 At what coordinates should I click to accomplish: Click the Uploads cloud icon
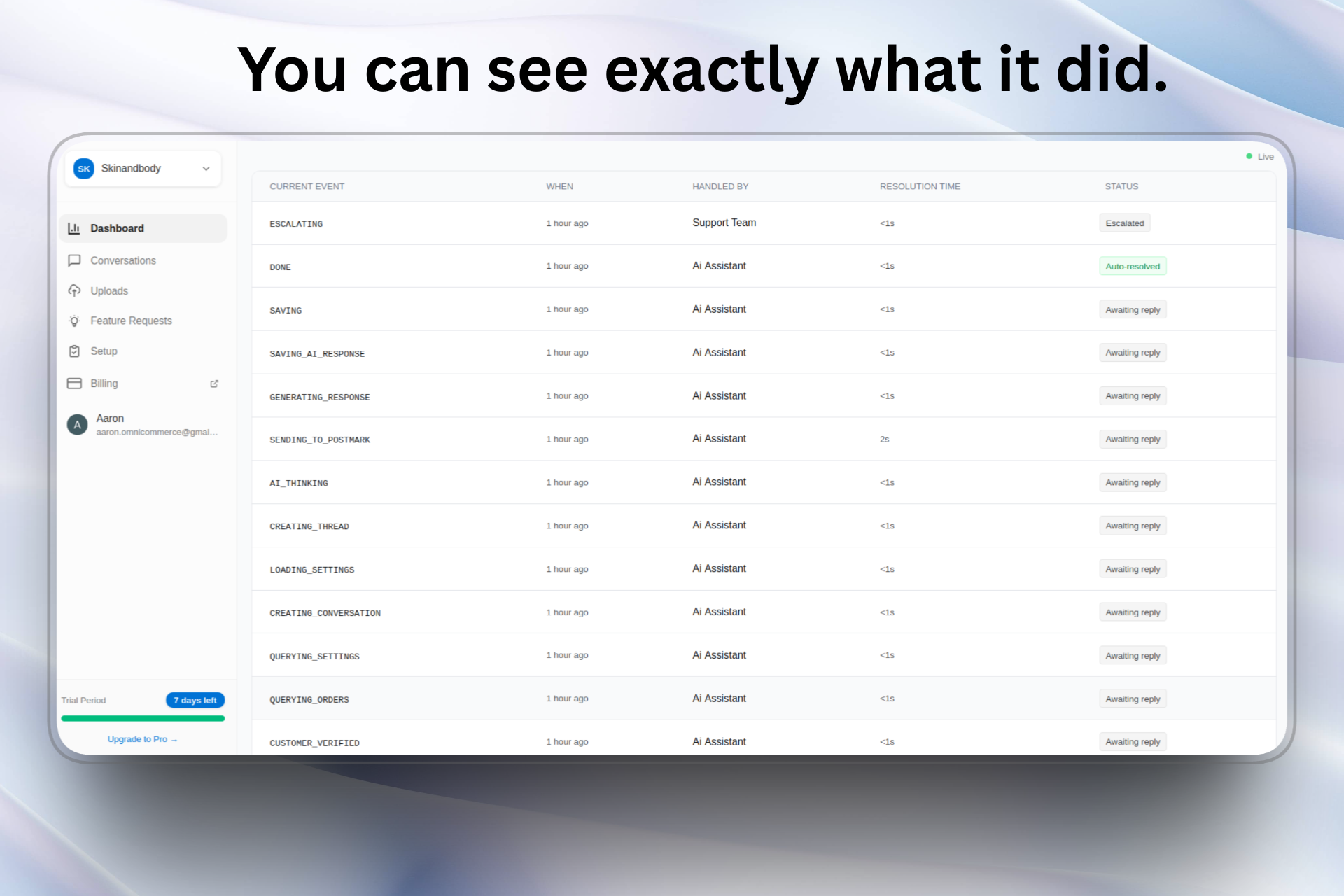[x=74, y=290]
